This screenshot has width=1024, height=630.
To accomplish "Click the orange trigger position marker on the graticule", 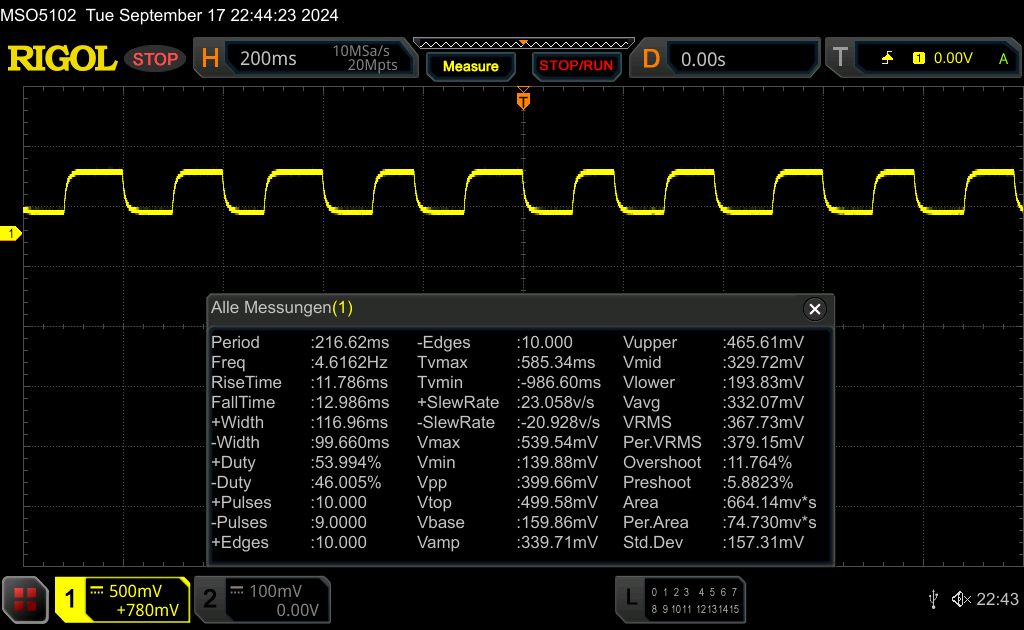I will click(523, 100).
